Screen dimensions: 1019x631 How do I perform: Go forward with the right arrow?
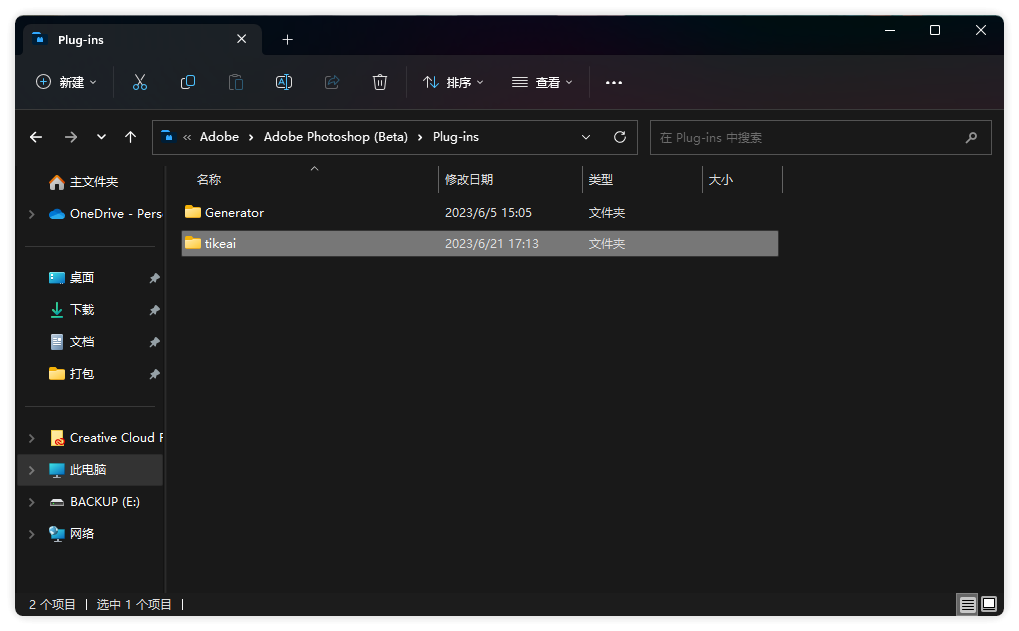pos(71,137)
